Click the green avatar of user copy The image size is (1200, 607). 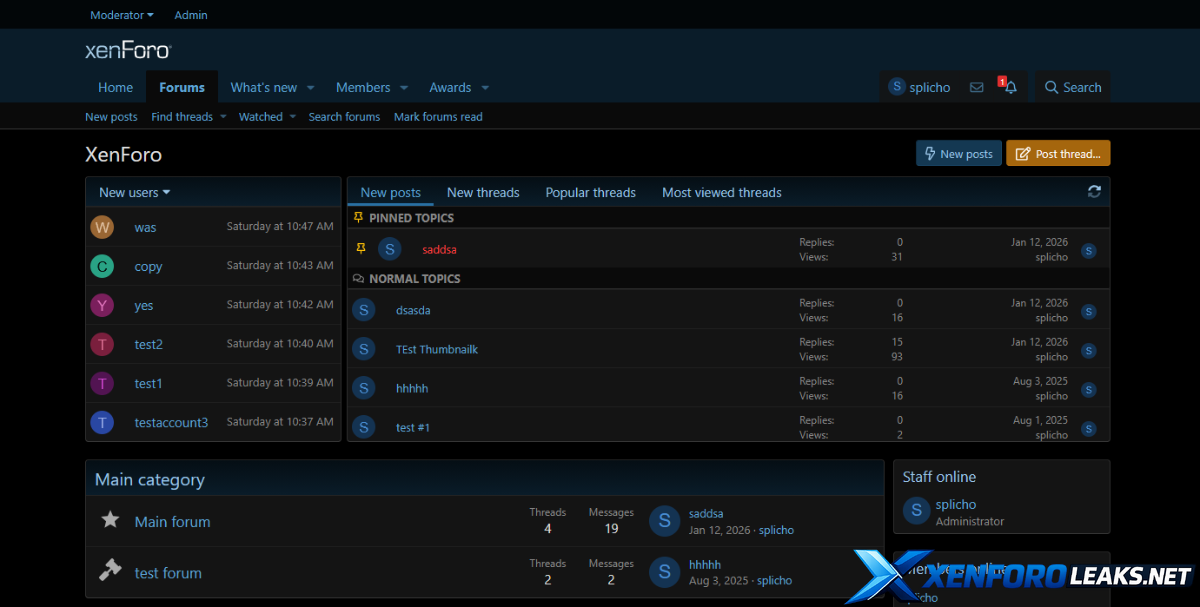[x=102, y=266]
